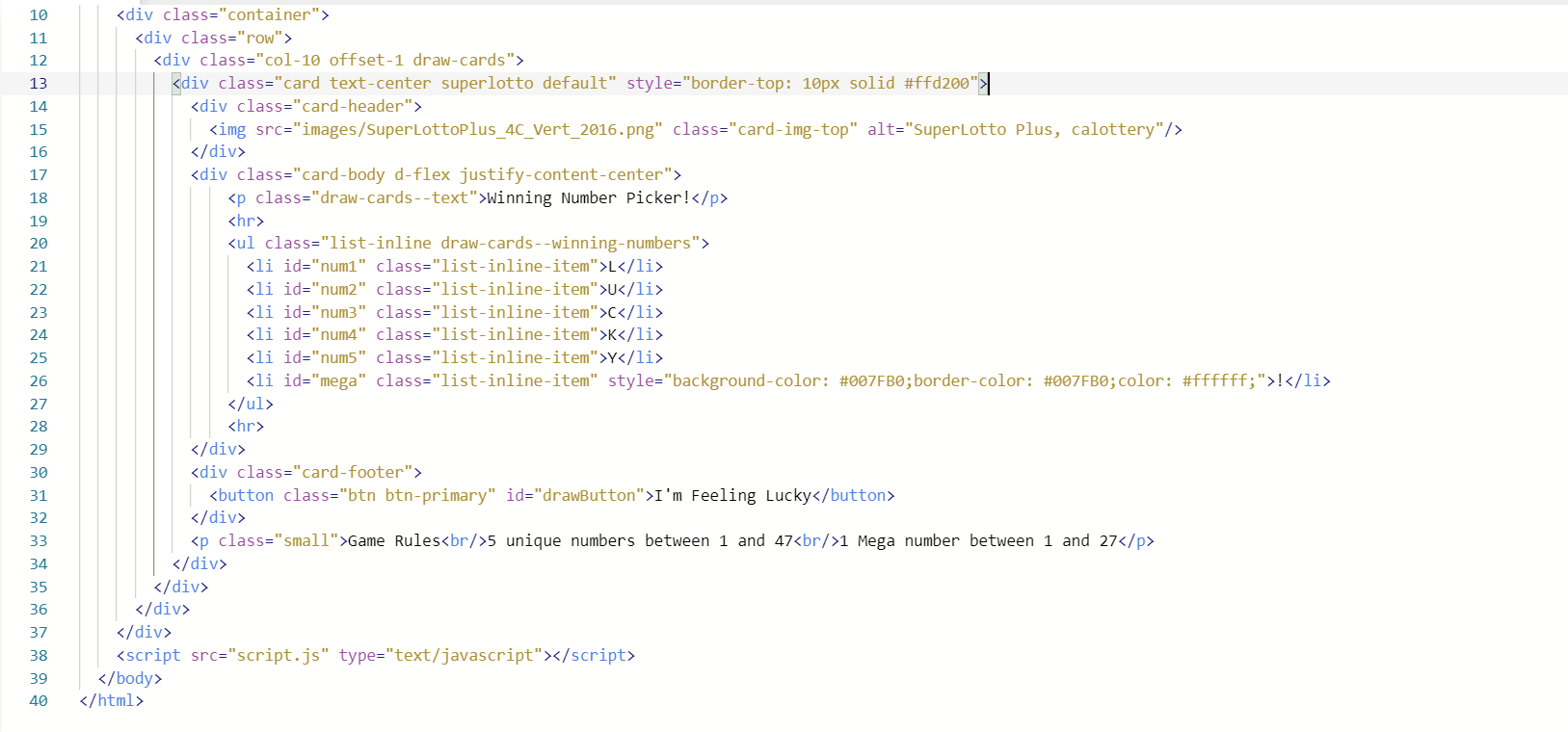The image size is (1568, 732).
Task: Click line number 26 in the gutter
Action: 39,380
